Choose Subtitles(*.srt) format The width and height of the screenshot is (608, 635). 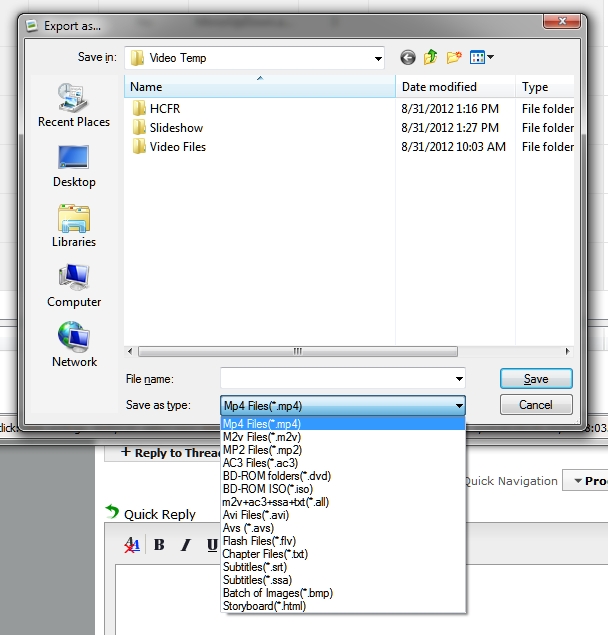[x=343, y=567]
